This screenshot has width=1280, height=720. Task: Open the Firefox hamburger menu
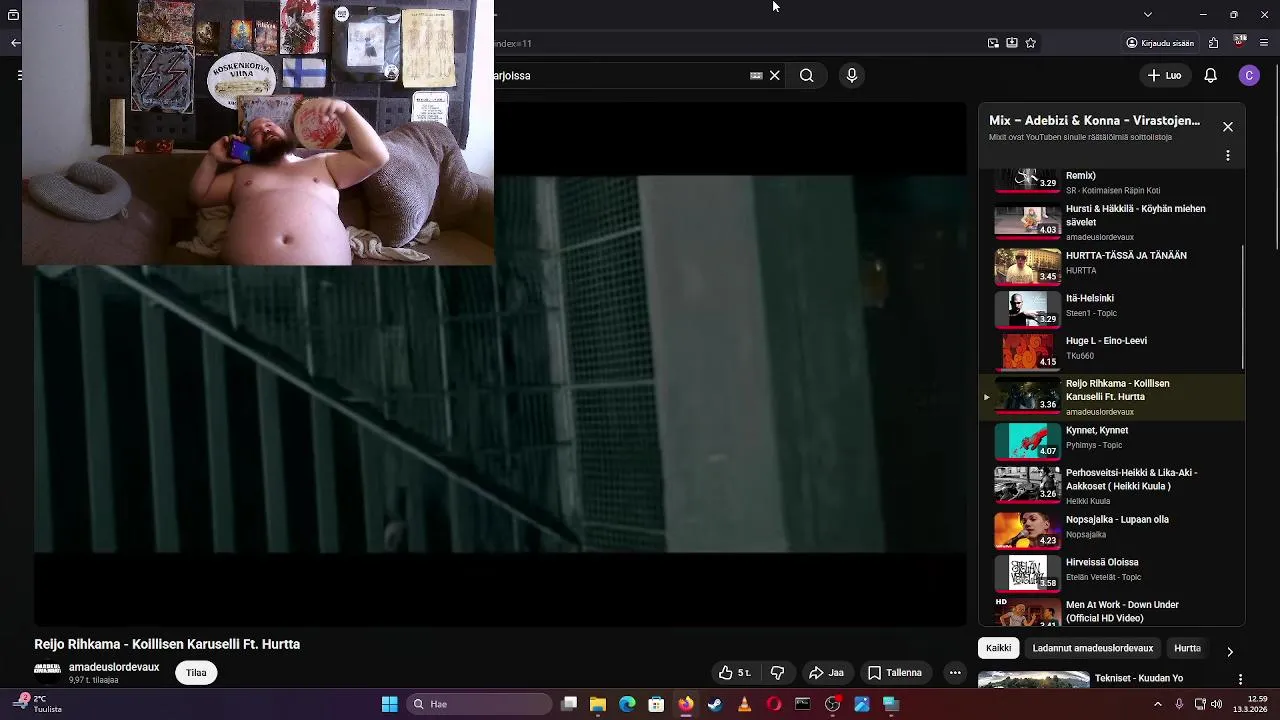point(1265,43)
